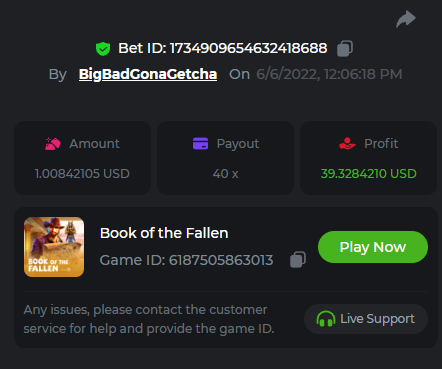Click the customer service help message
Image resolution: width=442 pixels, height=369 pixels.
click(149, 319)
